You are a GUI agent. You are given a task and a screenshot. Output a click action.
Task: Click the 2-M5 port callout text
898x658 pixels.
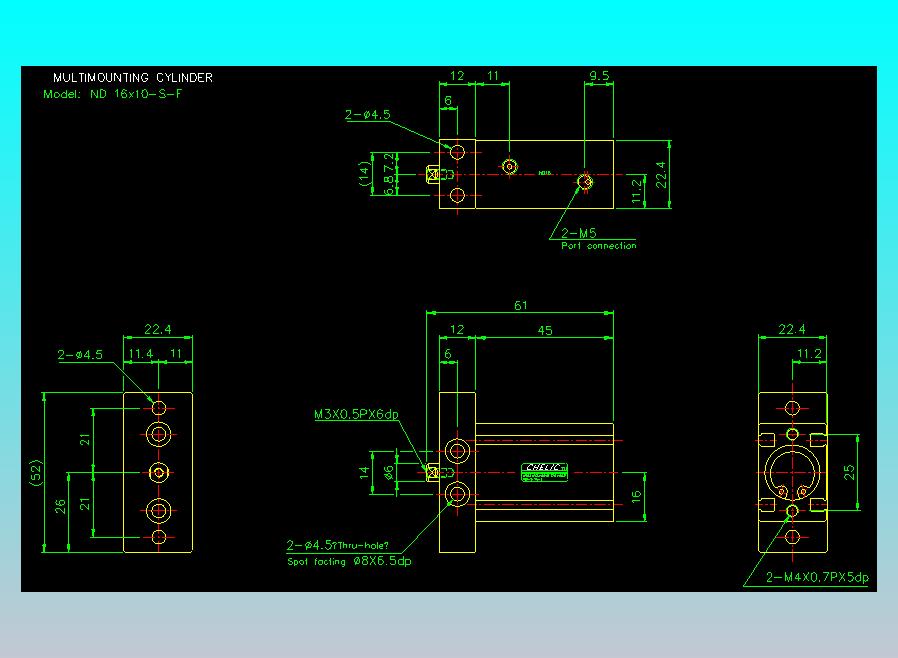(x=578, y=233)
